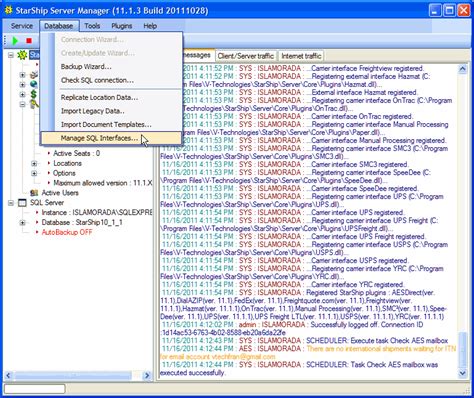Expand the node beside the dollar icon
This screenshot has height=398, width=474.
pos(22,95)
